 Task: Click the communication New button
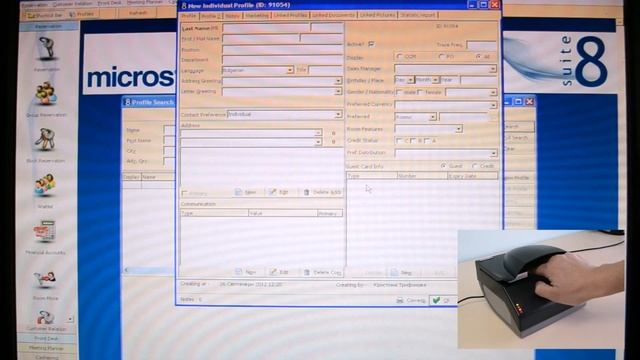[246, 272]
